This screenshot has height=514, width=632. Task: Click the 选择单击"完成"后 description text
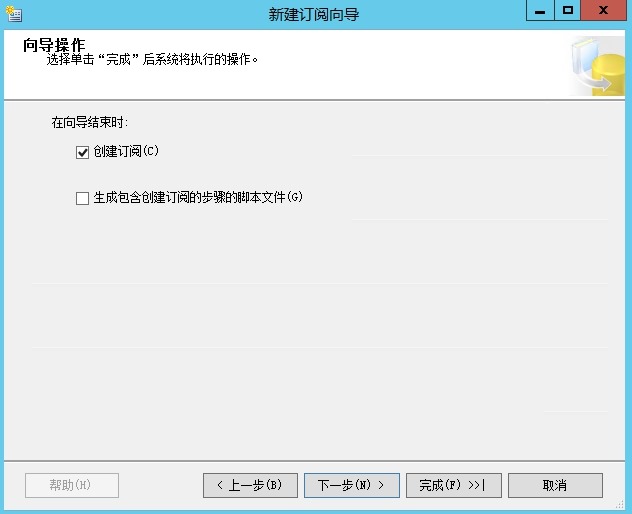tap(152, 60)
